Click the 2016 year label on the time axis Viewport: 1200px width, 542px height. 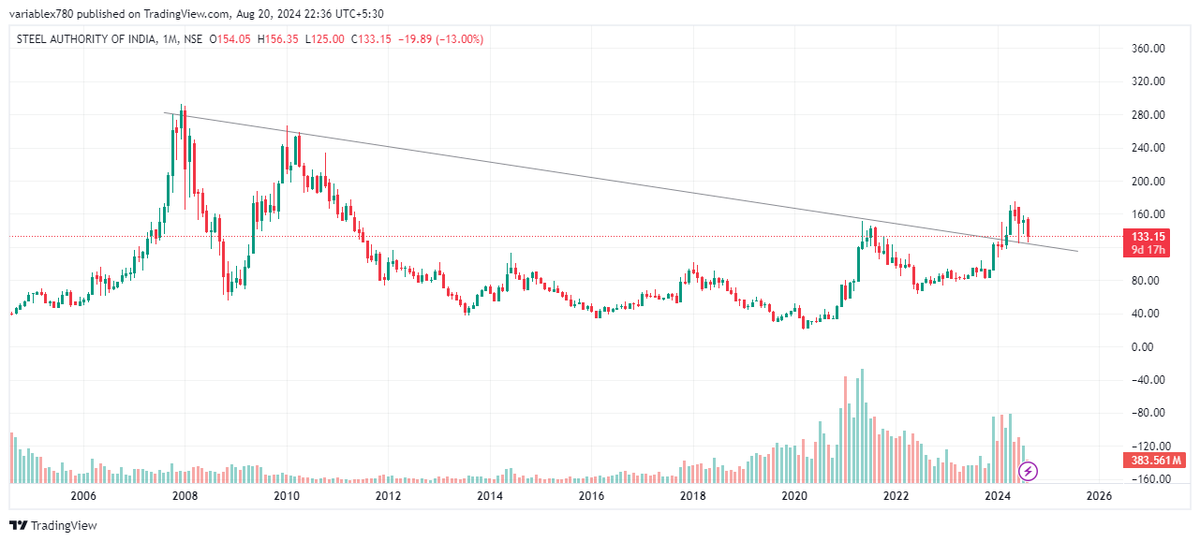point(591,496)
